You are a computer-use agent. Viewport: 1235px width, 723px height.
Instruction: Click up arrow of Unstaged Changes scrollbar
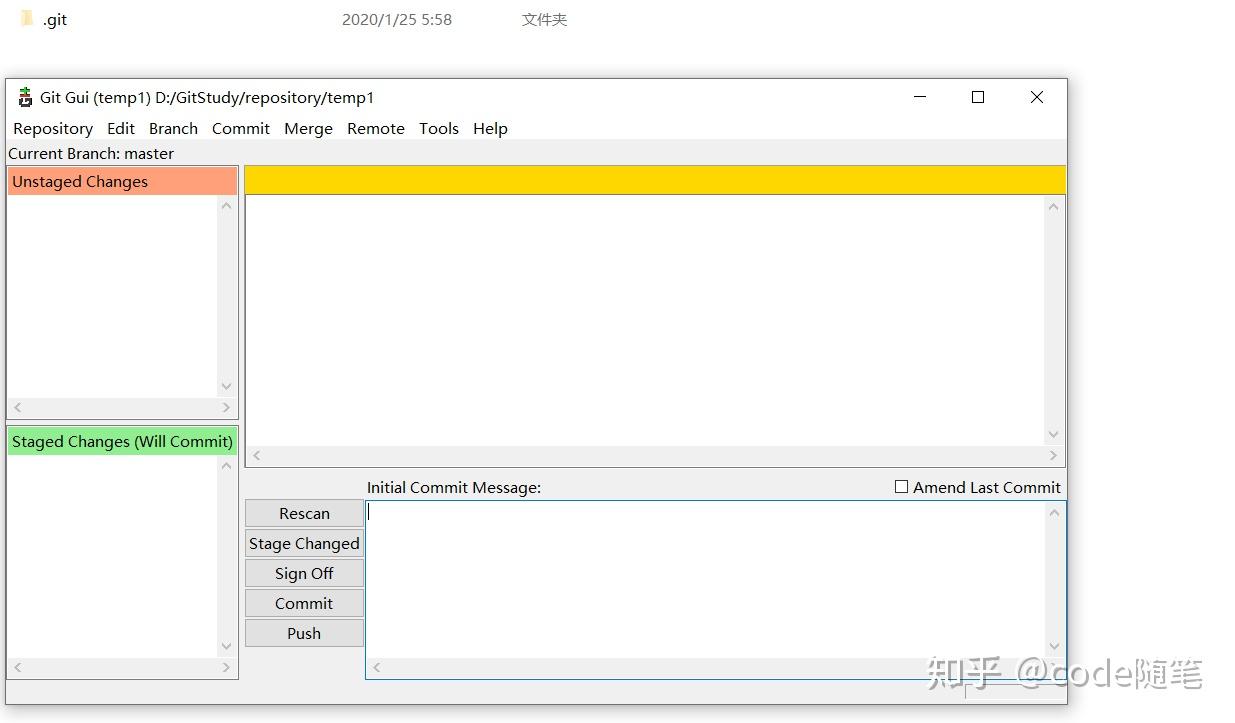click(226, 206)
